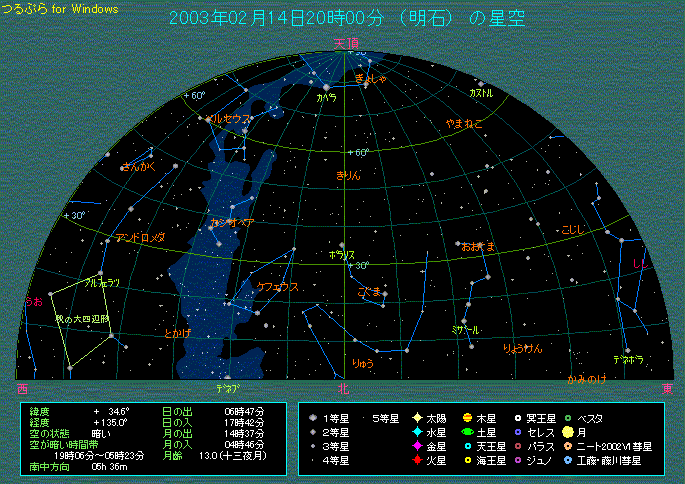
Task: Click the 北 north direction marker
Action: pos(343,388)
